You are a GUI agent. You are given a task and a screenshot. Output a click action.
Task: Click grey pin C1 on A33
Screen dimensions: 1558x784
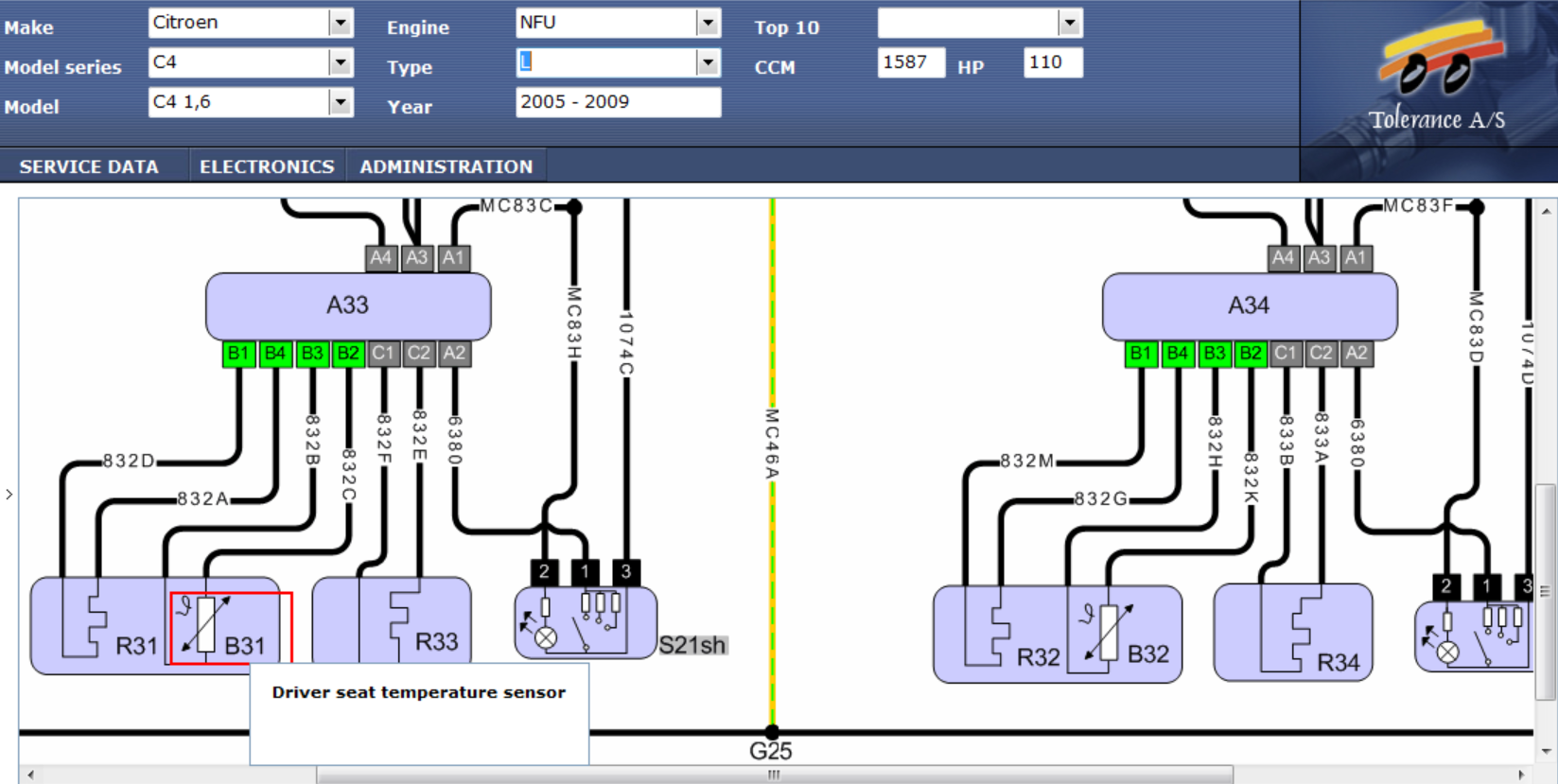(383, 354)
